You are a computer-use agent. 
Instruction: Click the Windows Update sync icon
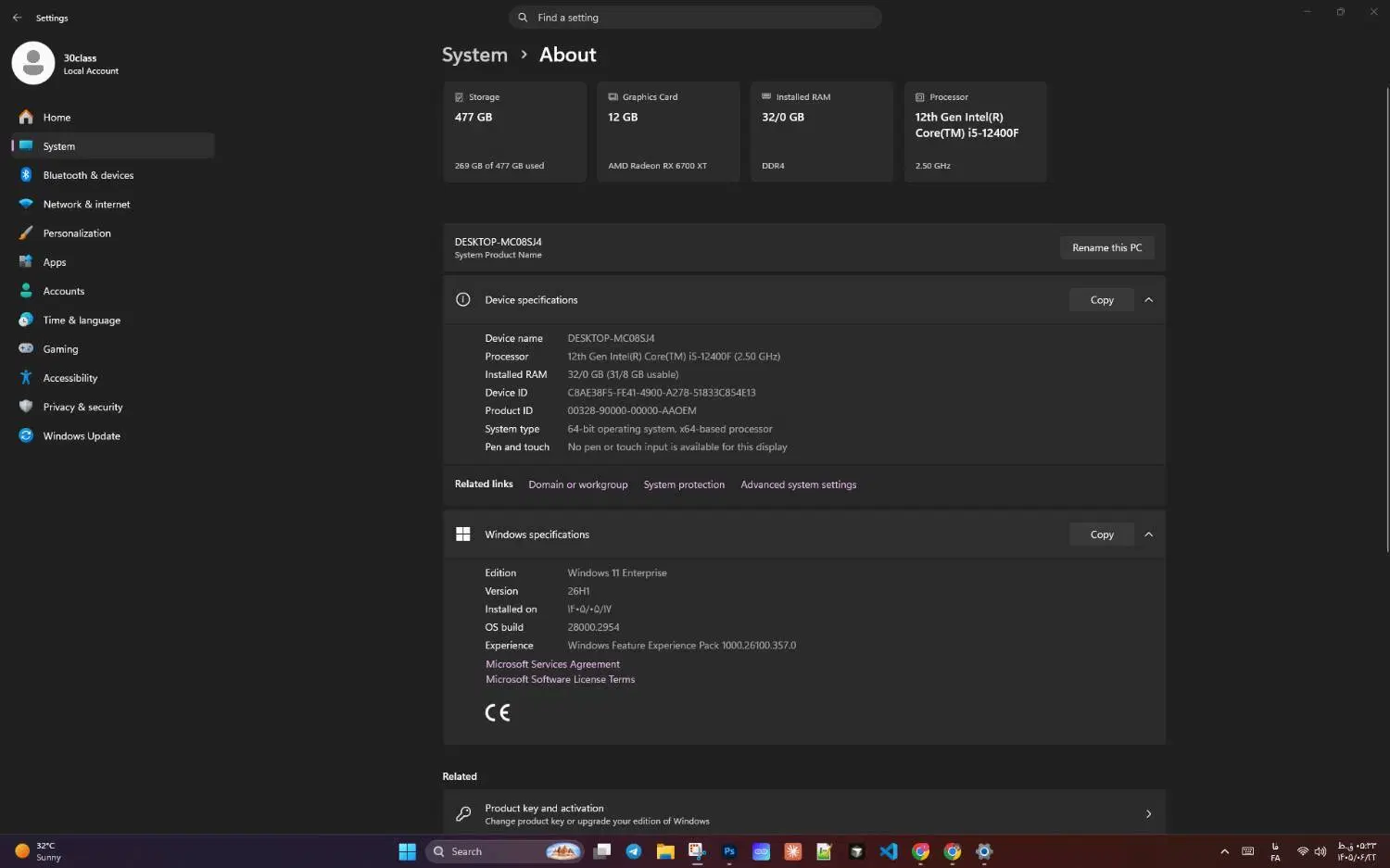[x=26, y=435]
